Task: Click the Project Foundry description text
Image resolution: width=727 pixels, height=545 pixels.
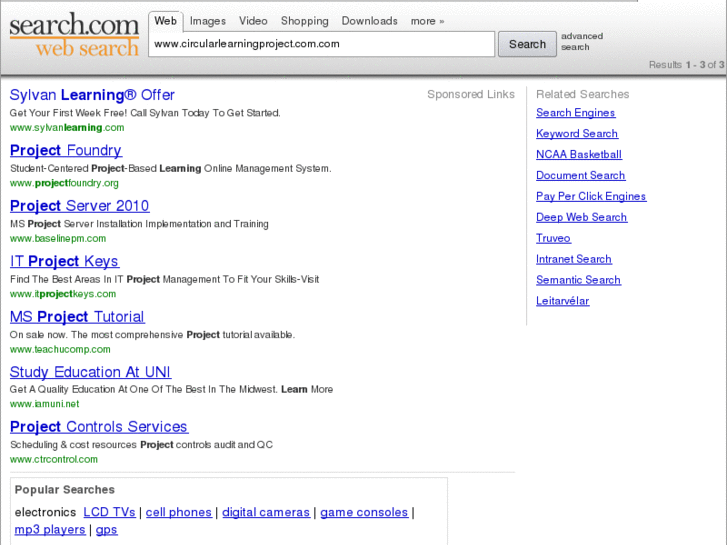Action: (x=171, y=168)
